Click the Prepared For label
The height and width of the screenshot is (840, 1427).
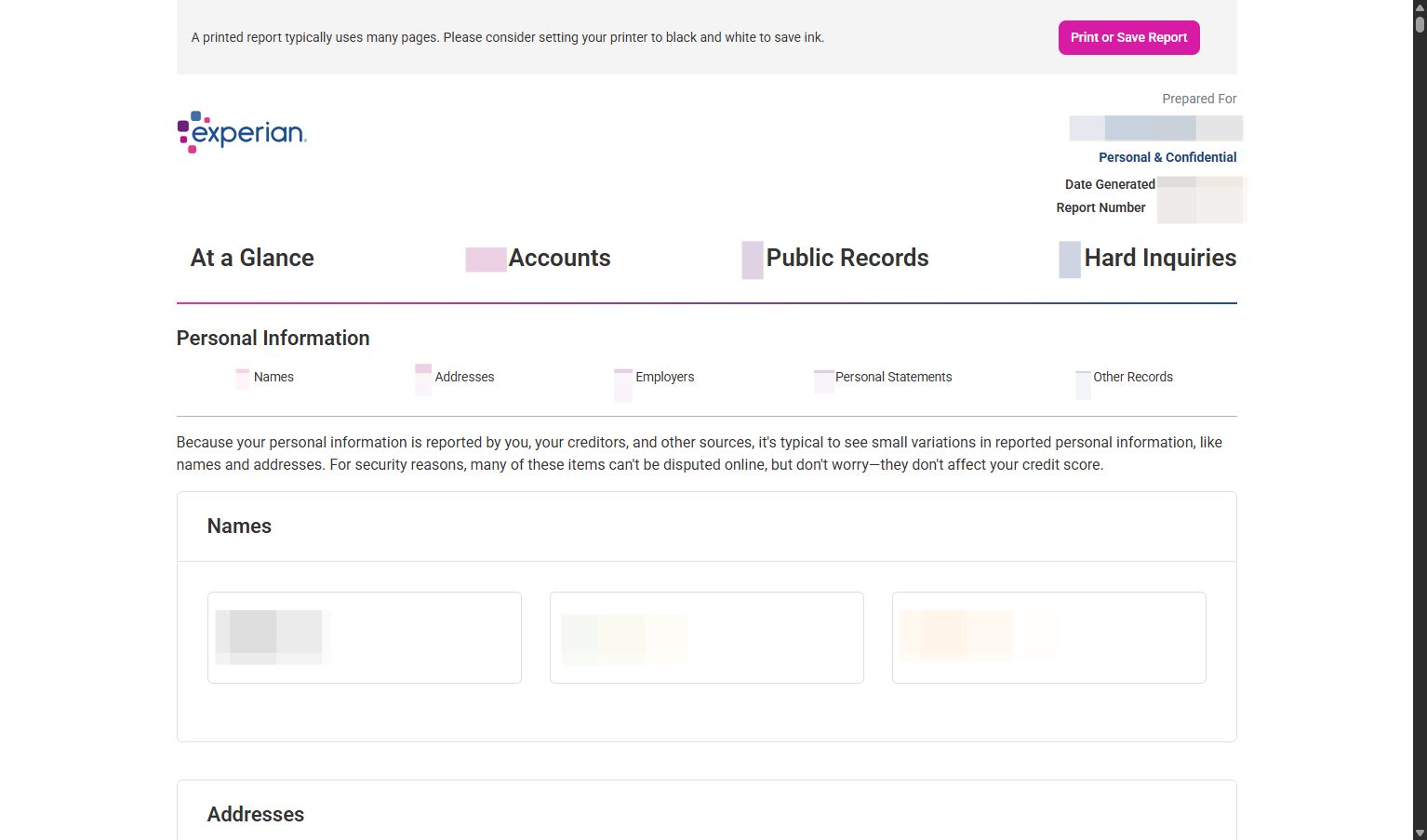pyautogui.click(x=1199, y=99)
